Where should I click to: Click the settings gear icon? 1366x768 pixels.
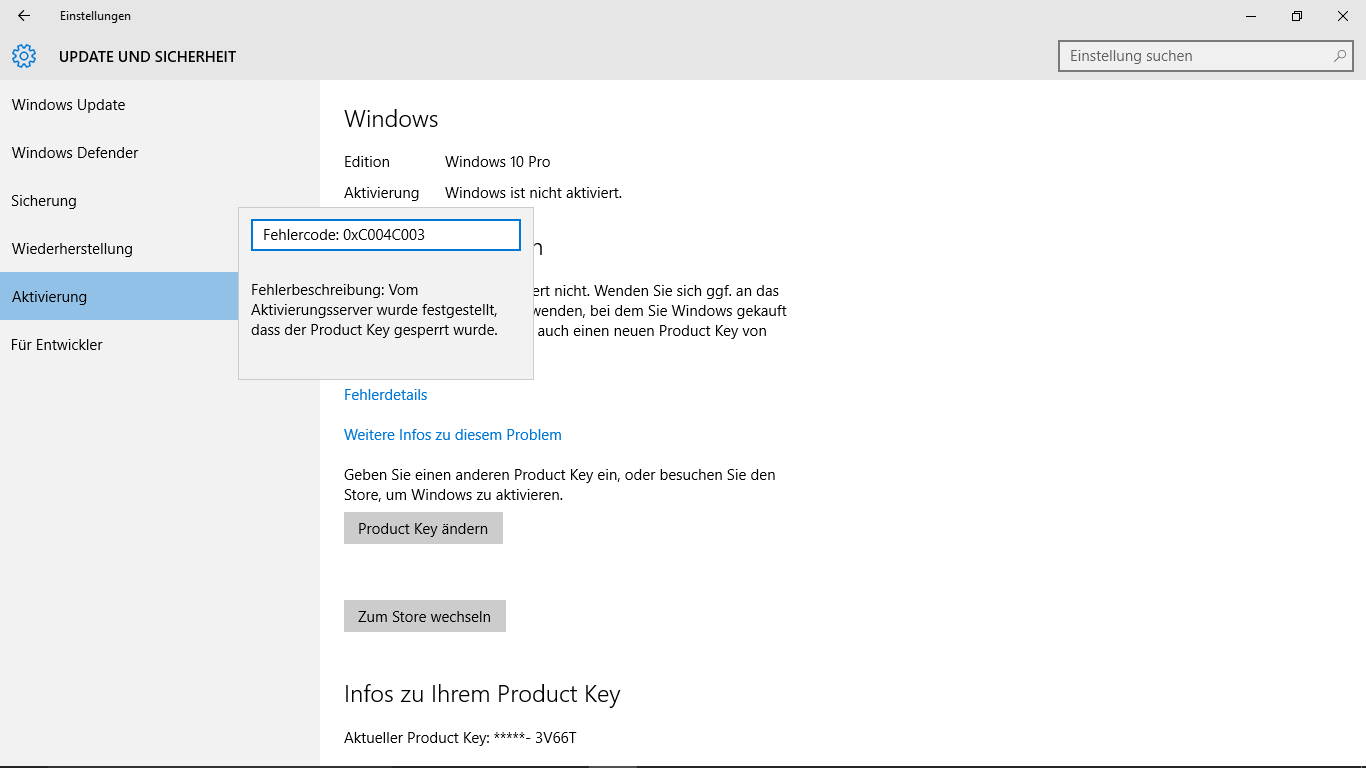24,56
